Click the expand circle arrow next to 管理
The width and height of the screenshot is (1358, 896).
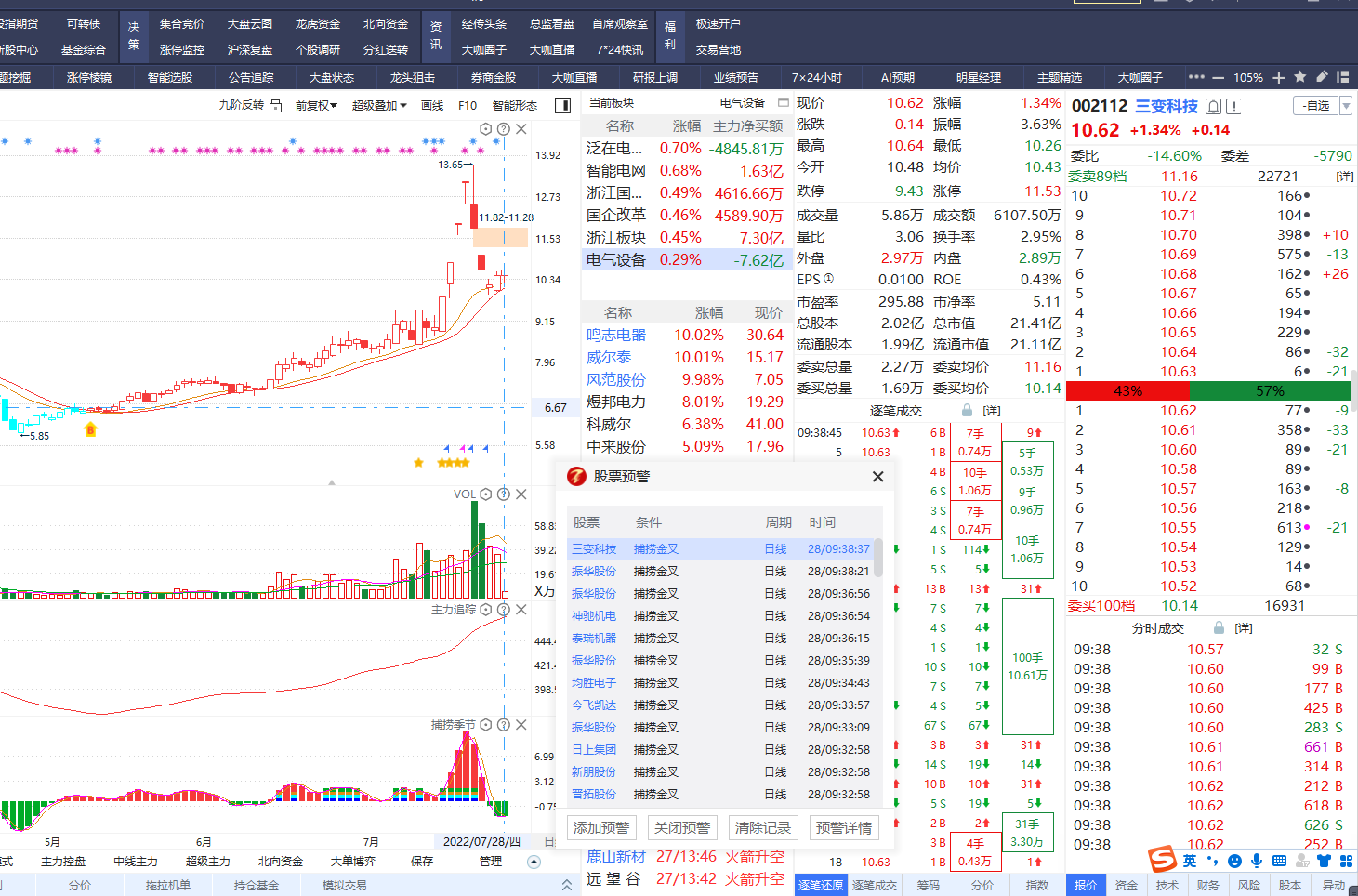[534, 862]
